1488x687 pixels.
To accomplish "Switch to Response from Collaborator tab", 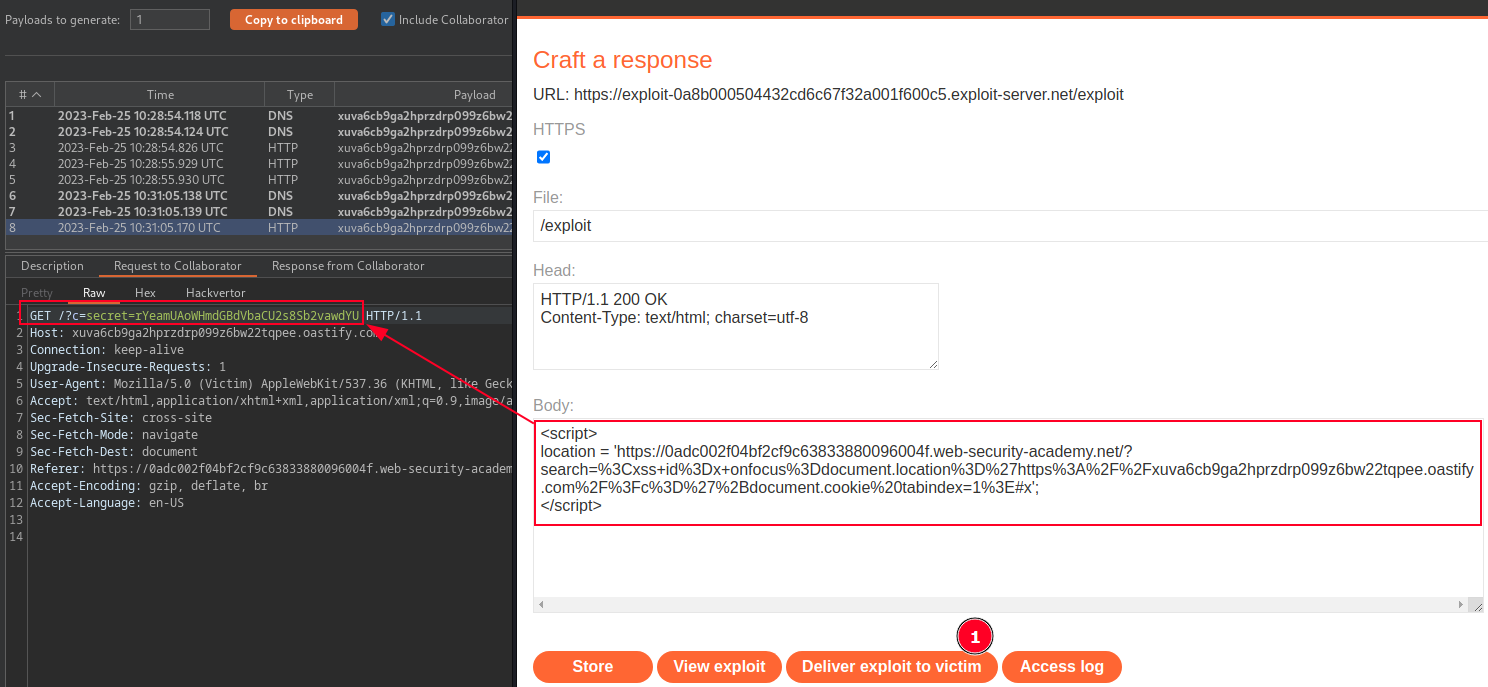I will (348, 266).
